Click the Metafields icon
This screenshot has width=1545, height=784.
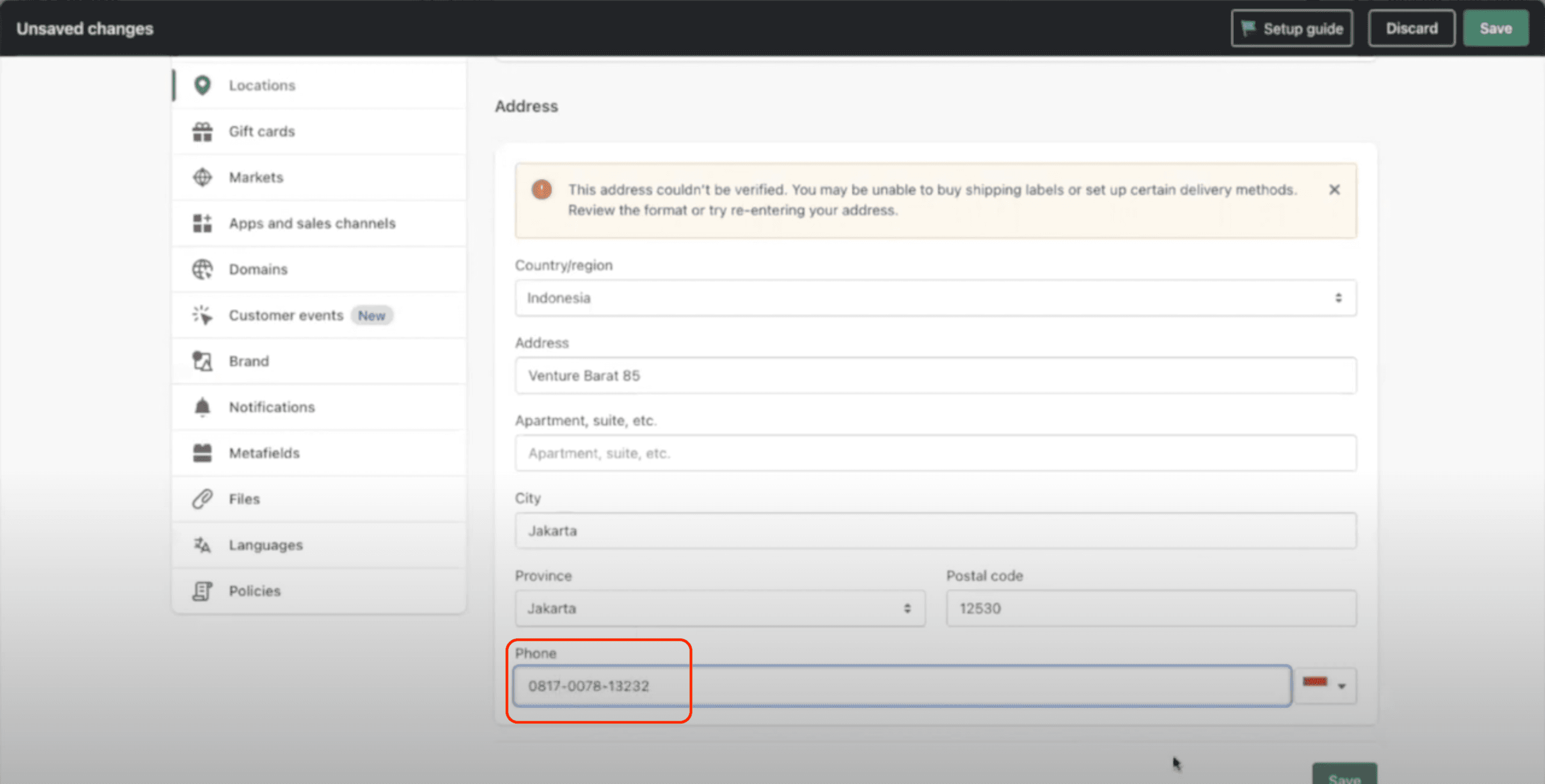click(x=202, y=453)
